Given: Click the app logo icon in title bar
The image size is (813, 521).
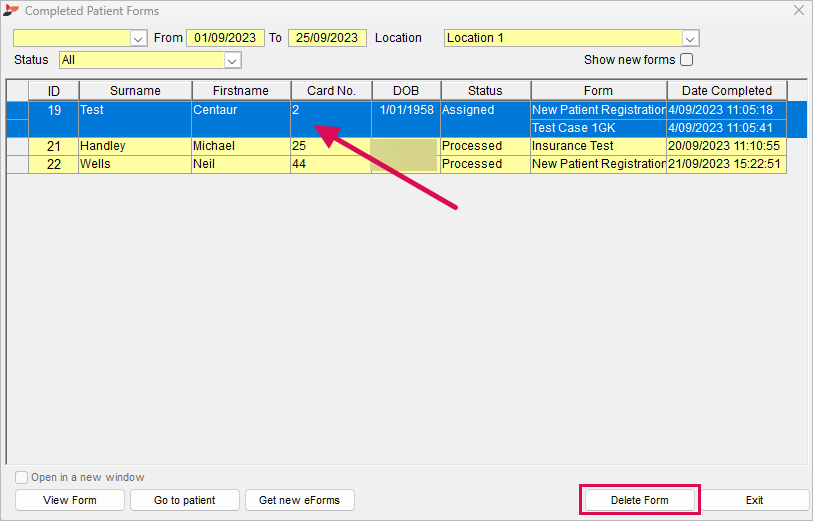Looking at the screenshot, I should click(11, 10).
